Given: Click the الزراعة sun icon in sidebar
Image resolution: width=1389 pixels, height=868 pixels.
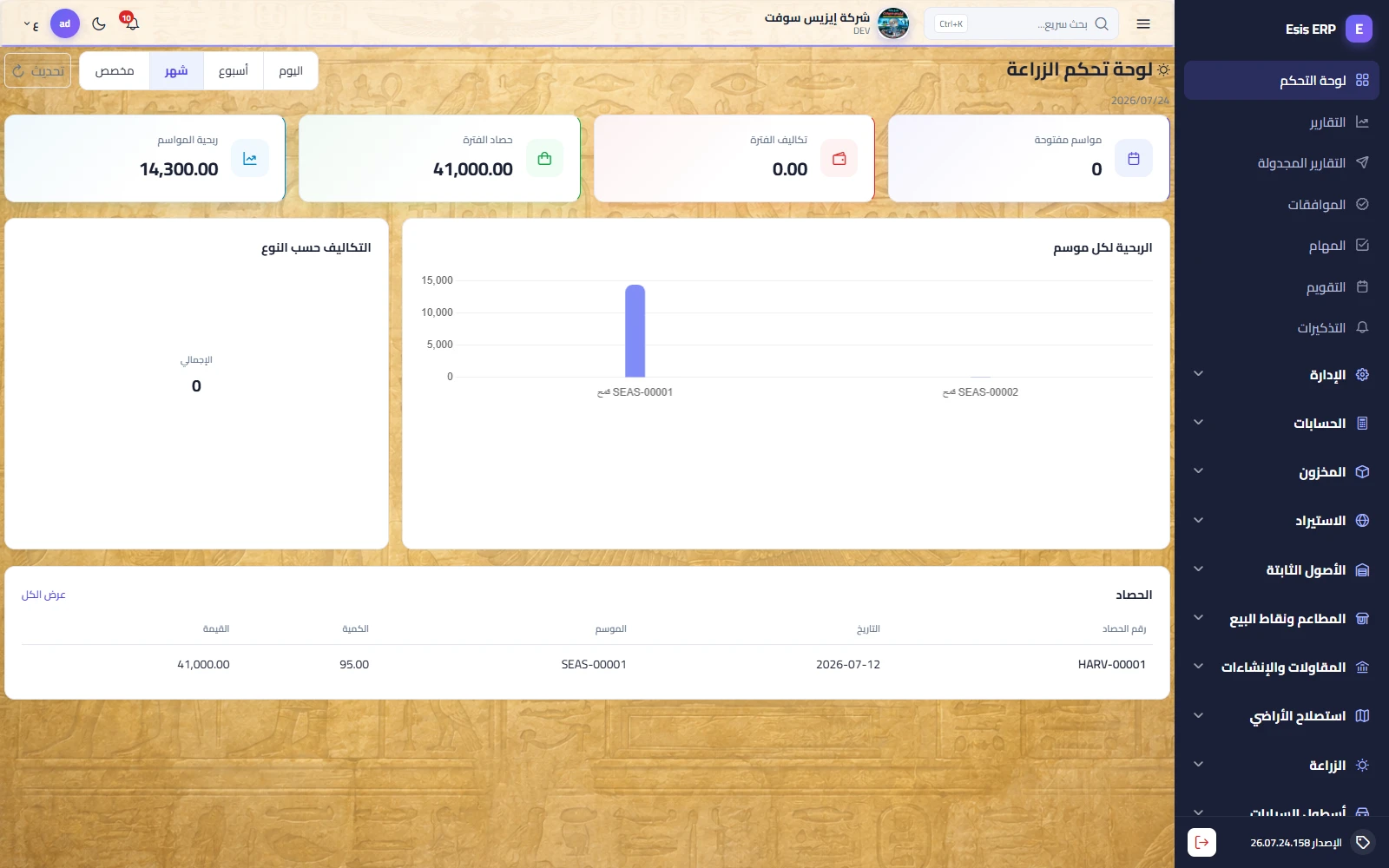Looking at the screenshot, I should [x=1362, y=765].
